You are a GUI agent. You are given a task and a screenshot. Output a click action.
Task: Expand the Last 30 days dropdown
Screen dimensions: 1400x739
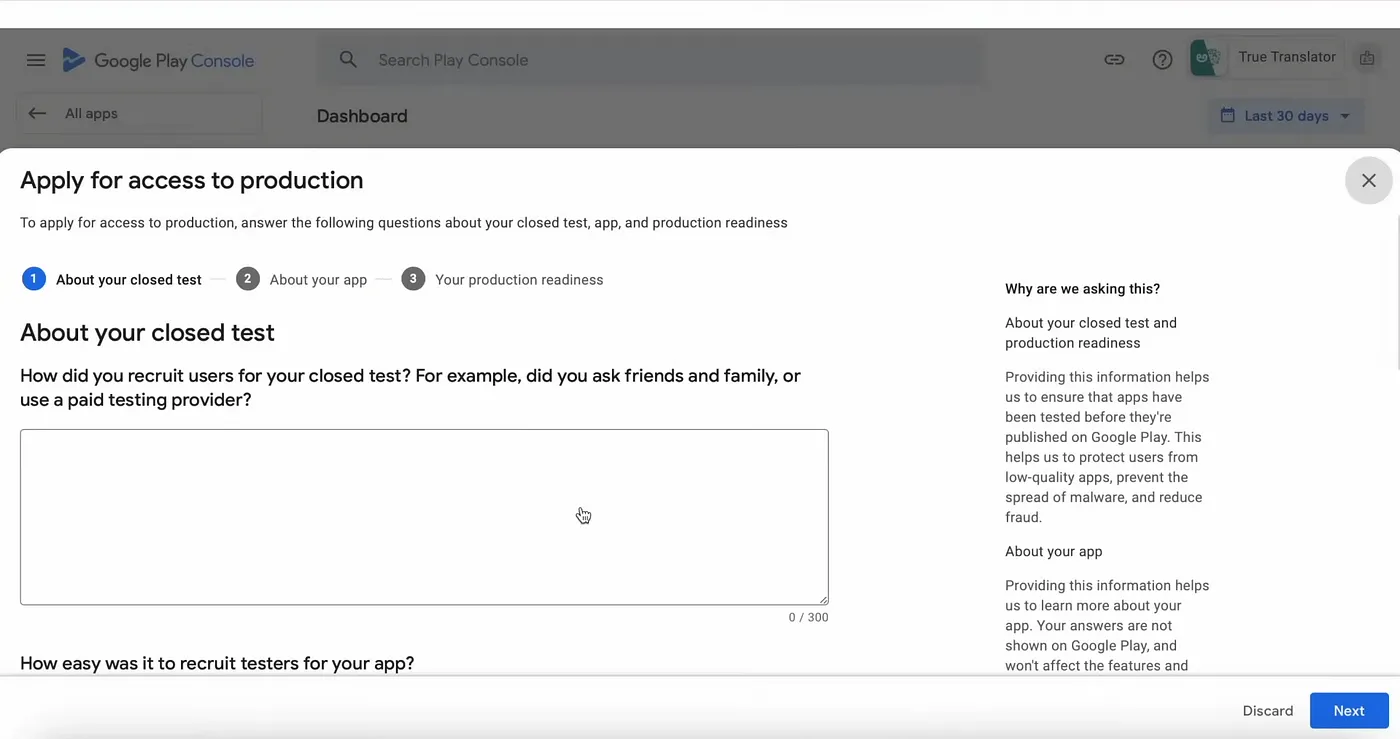(1286, 116)
